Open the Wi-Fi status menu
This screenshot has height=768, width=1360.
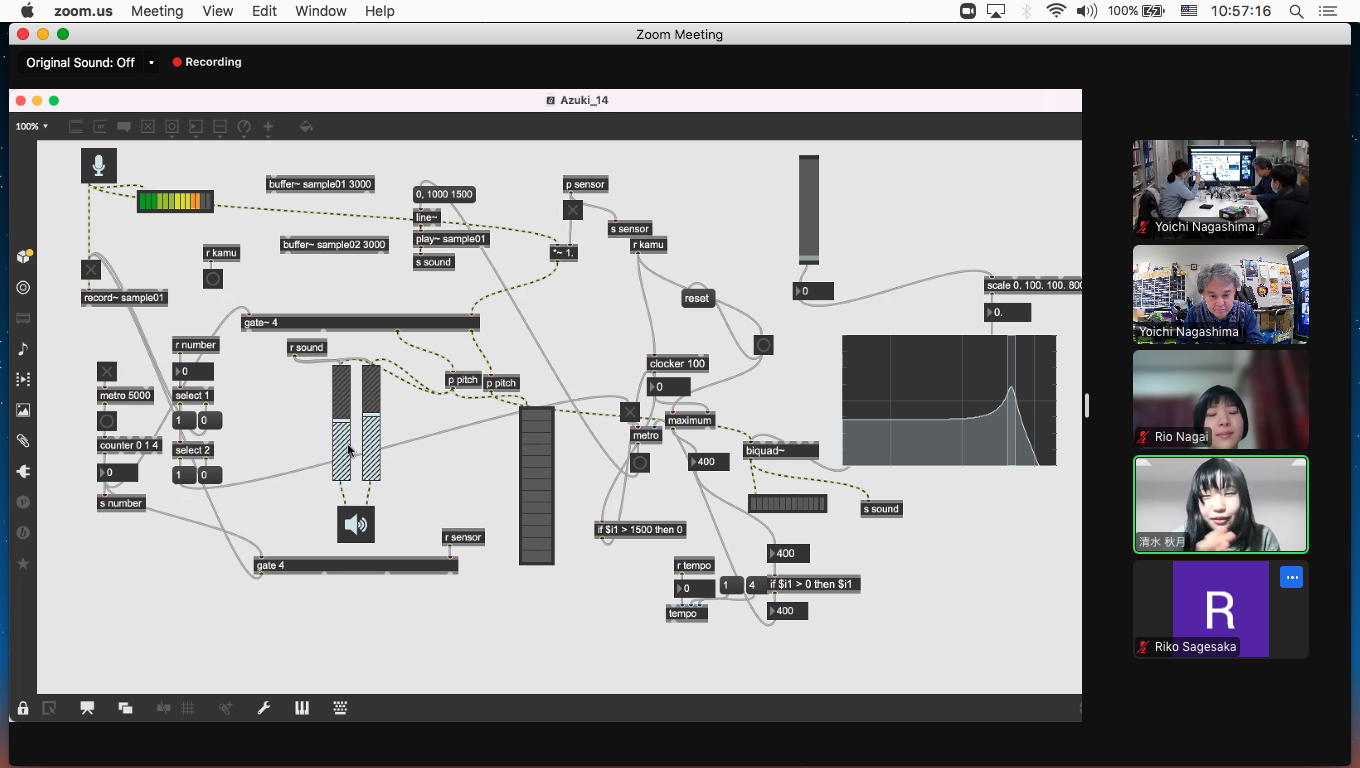1056,11
